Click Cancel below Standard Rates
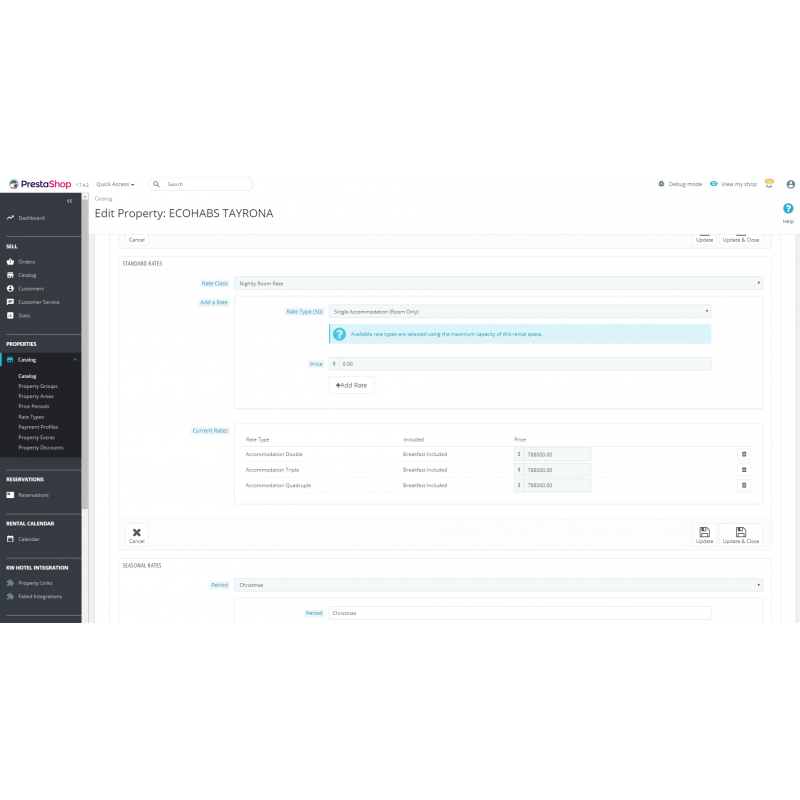This screenshot has height=800, width=800. click(x=137, y=535)
